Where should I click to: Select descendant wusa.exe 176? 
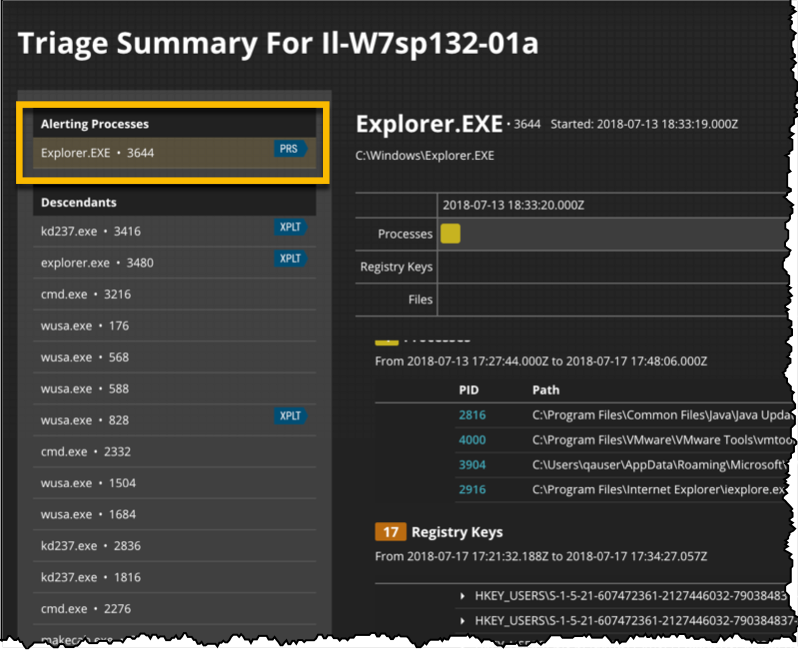[174, 326]
